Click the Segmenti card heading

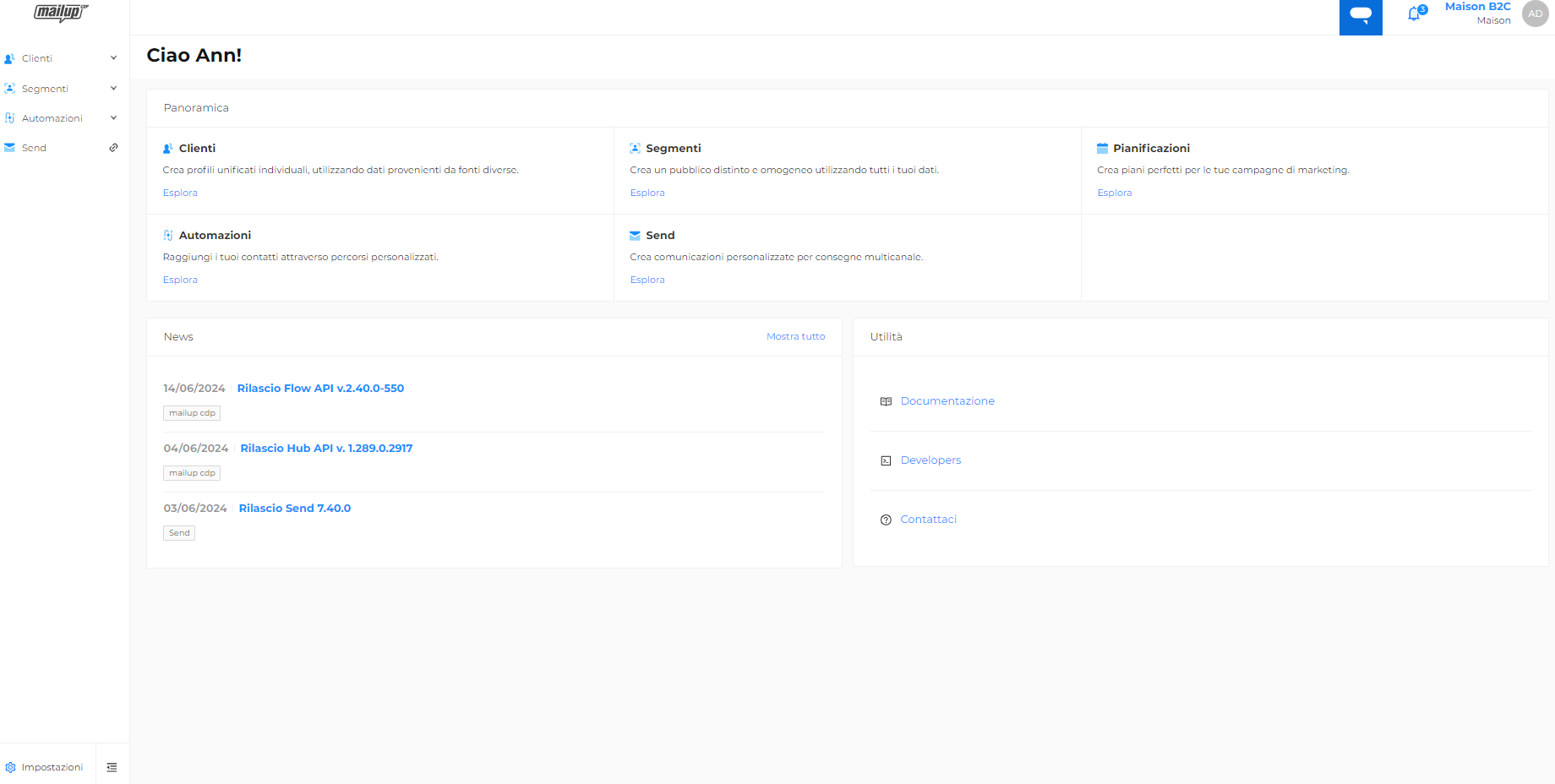674,149
